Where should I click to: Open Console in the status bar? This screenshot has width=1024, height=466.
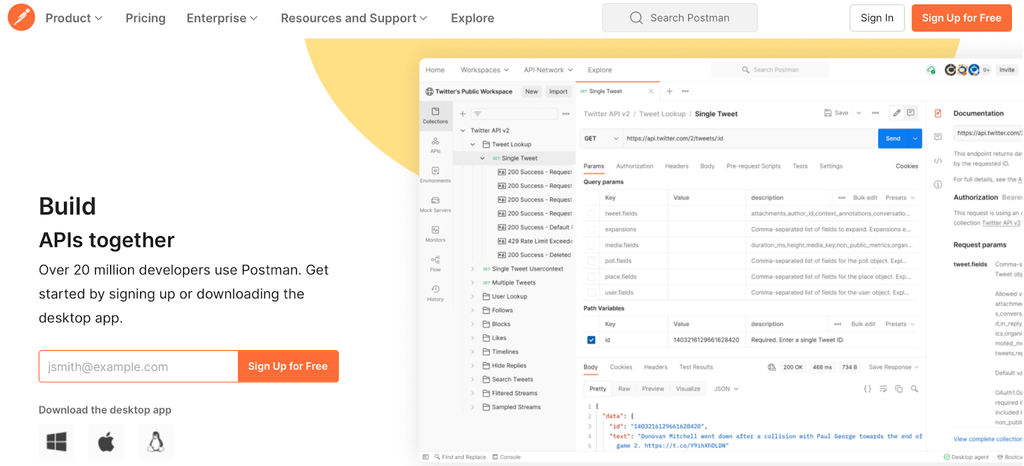pyautogui.click(x=506, y=457)
